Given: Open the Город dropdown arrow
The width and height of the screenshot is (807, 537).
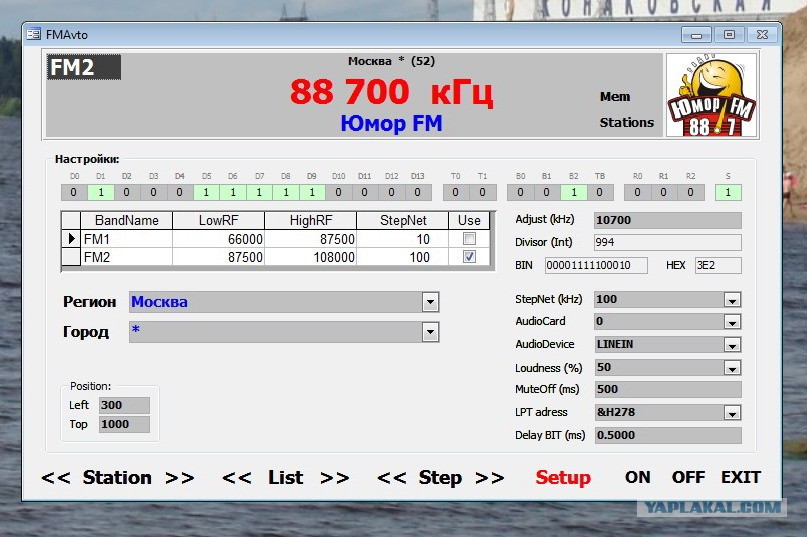Looking at the screenshot, I should click(430, 332).
